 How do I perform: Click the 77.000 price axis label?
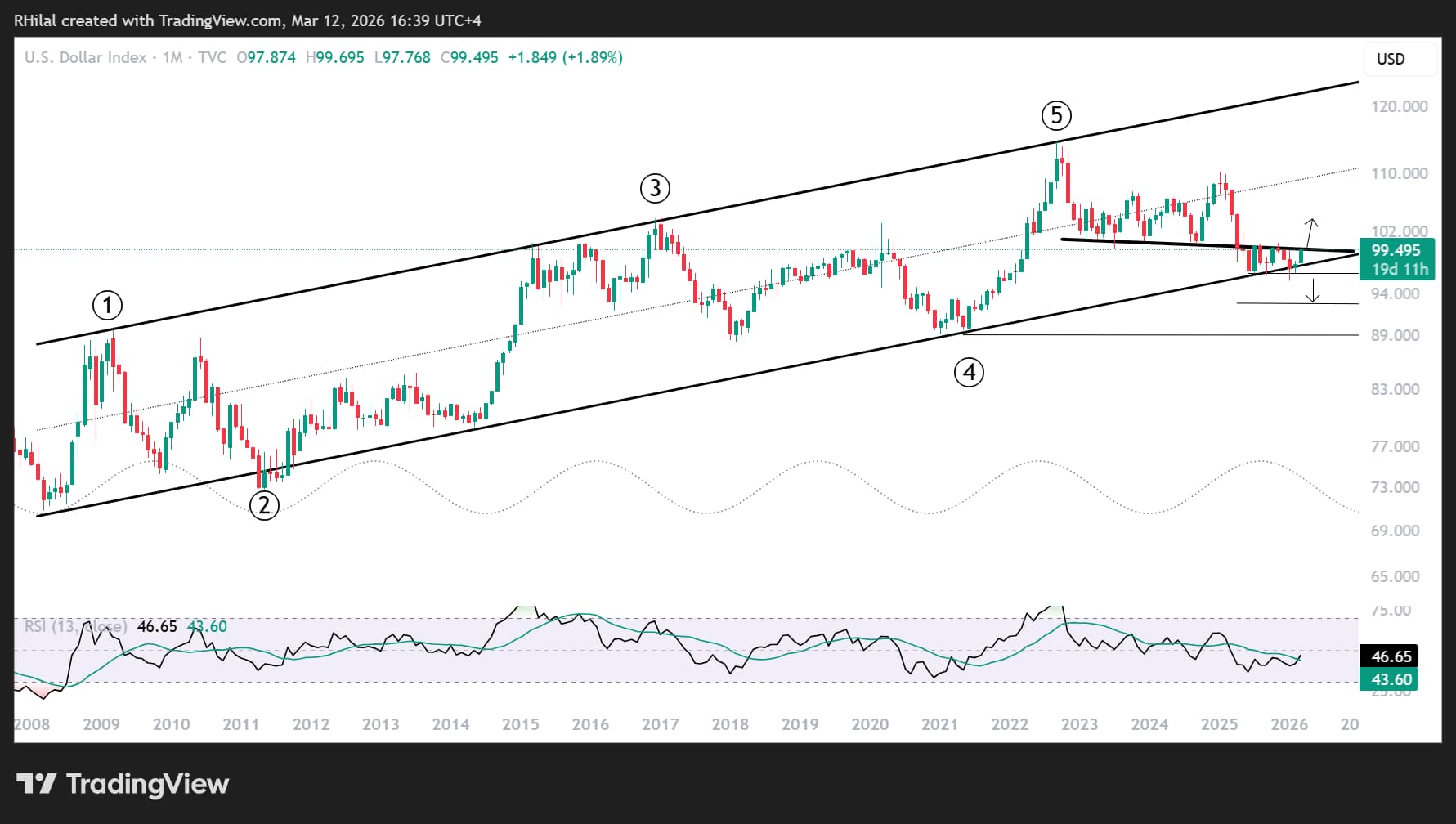click(1395, 446)
